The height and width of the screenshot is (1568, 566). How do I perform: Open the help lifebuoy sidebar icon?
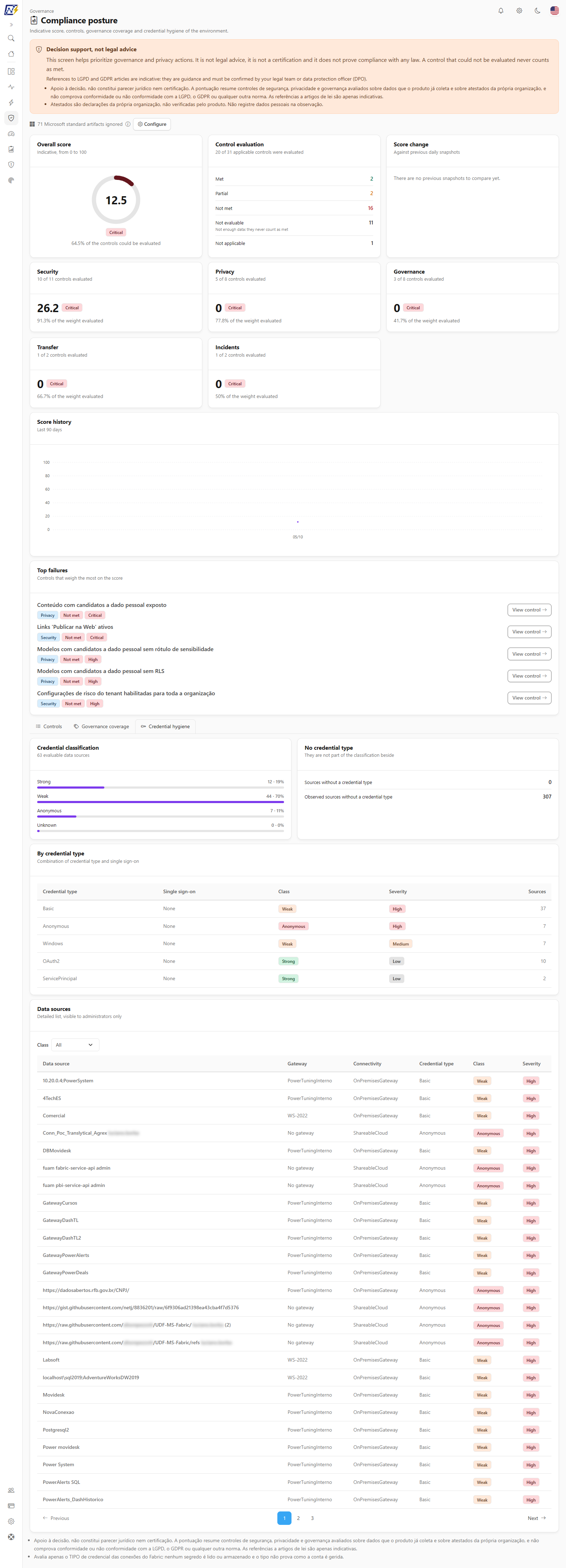coord(11,1537)
